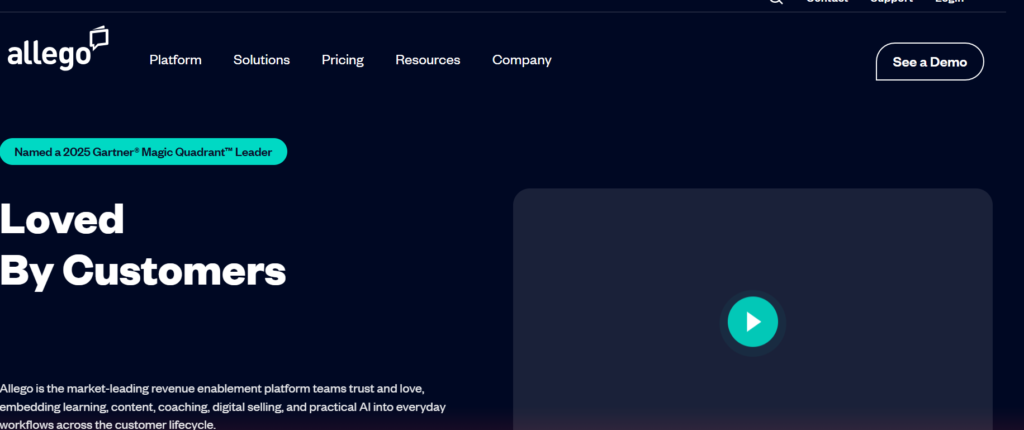Open search via the magnifier icon
The image size is (1024, 430).
776,2
